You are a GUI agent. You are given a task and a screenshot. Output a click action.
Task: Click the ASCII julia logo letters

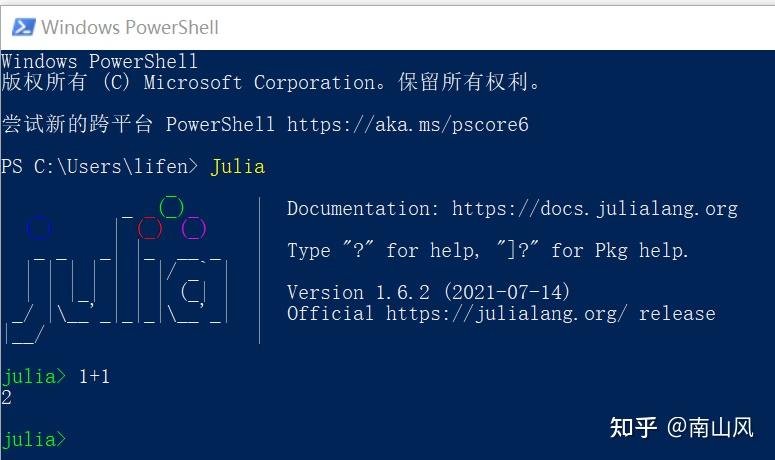[118, 291]
